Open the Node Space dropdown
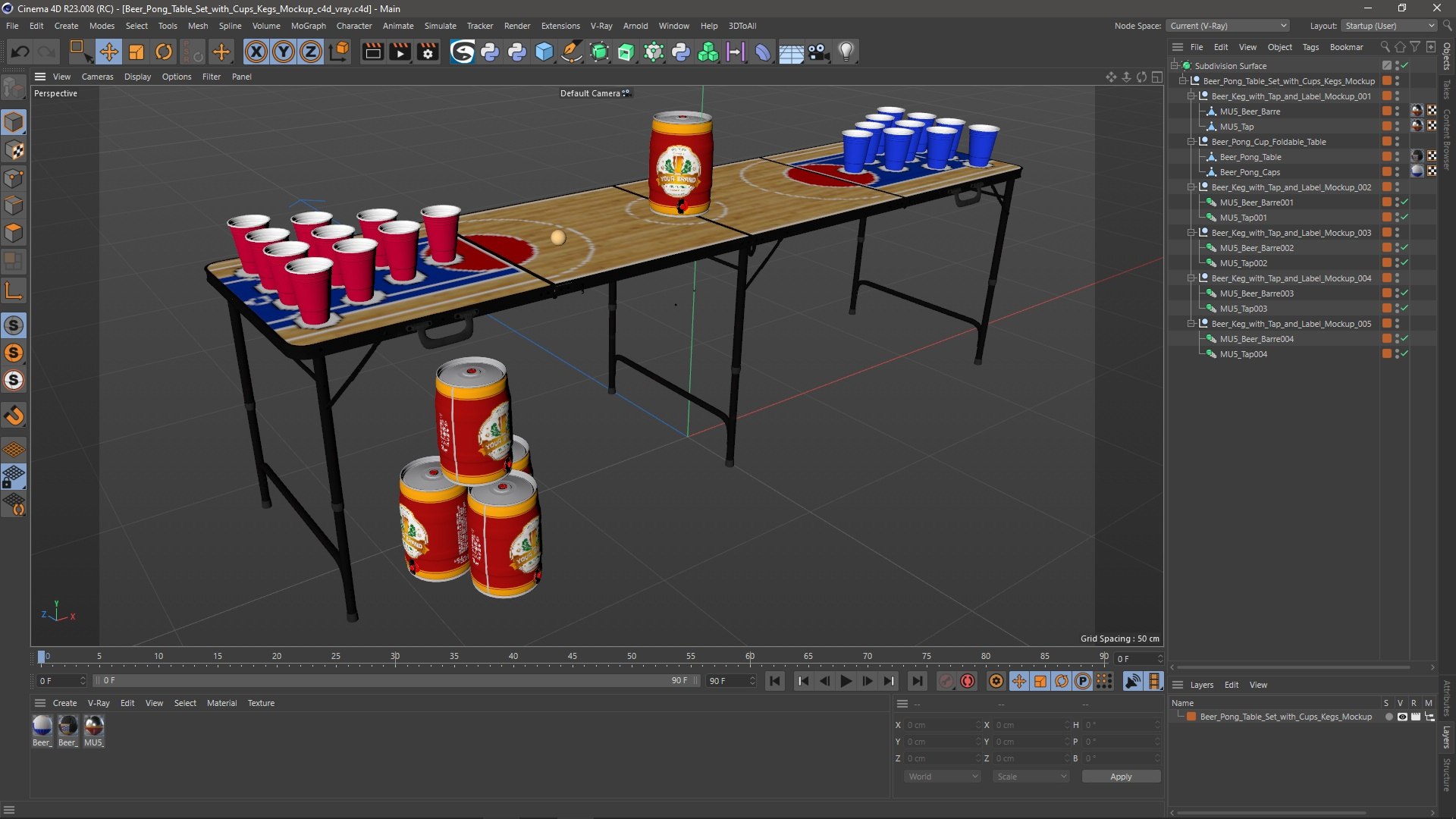The image size is (1456, 819). [x=1228, y=26]
